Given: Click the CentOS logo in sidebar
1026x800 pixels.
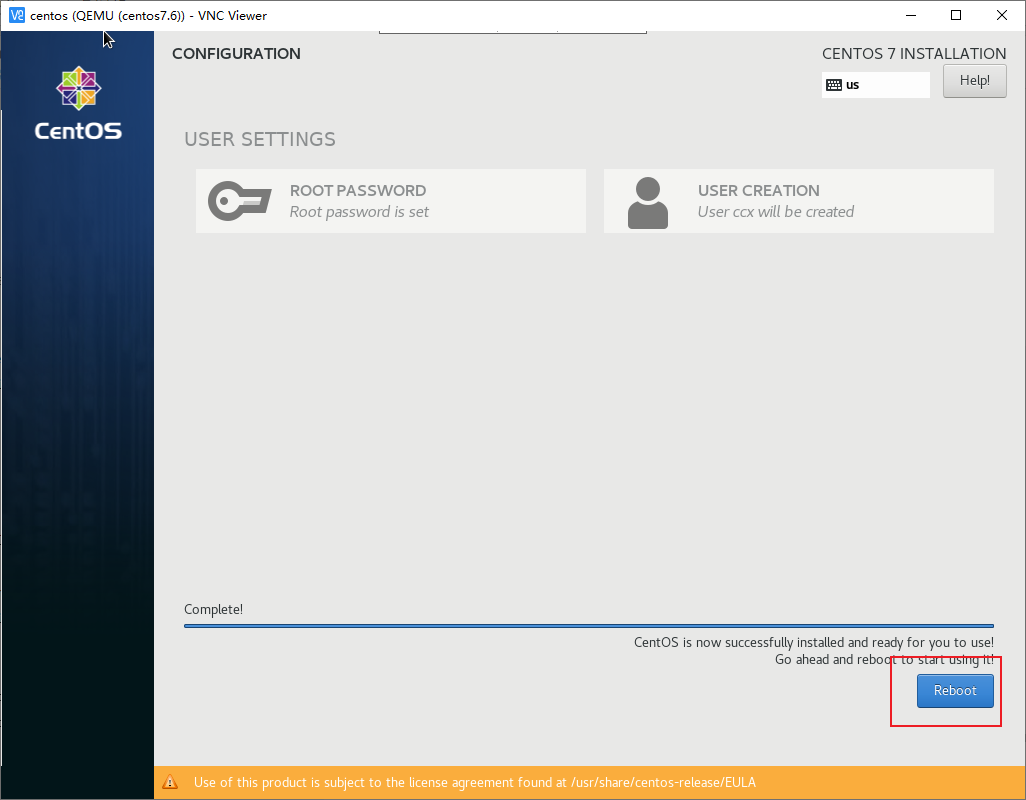Looking at the screenshot, I should click(78, 103).
